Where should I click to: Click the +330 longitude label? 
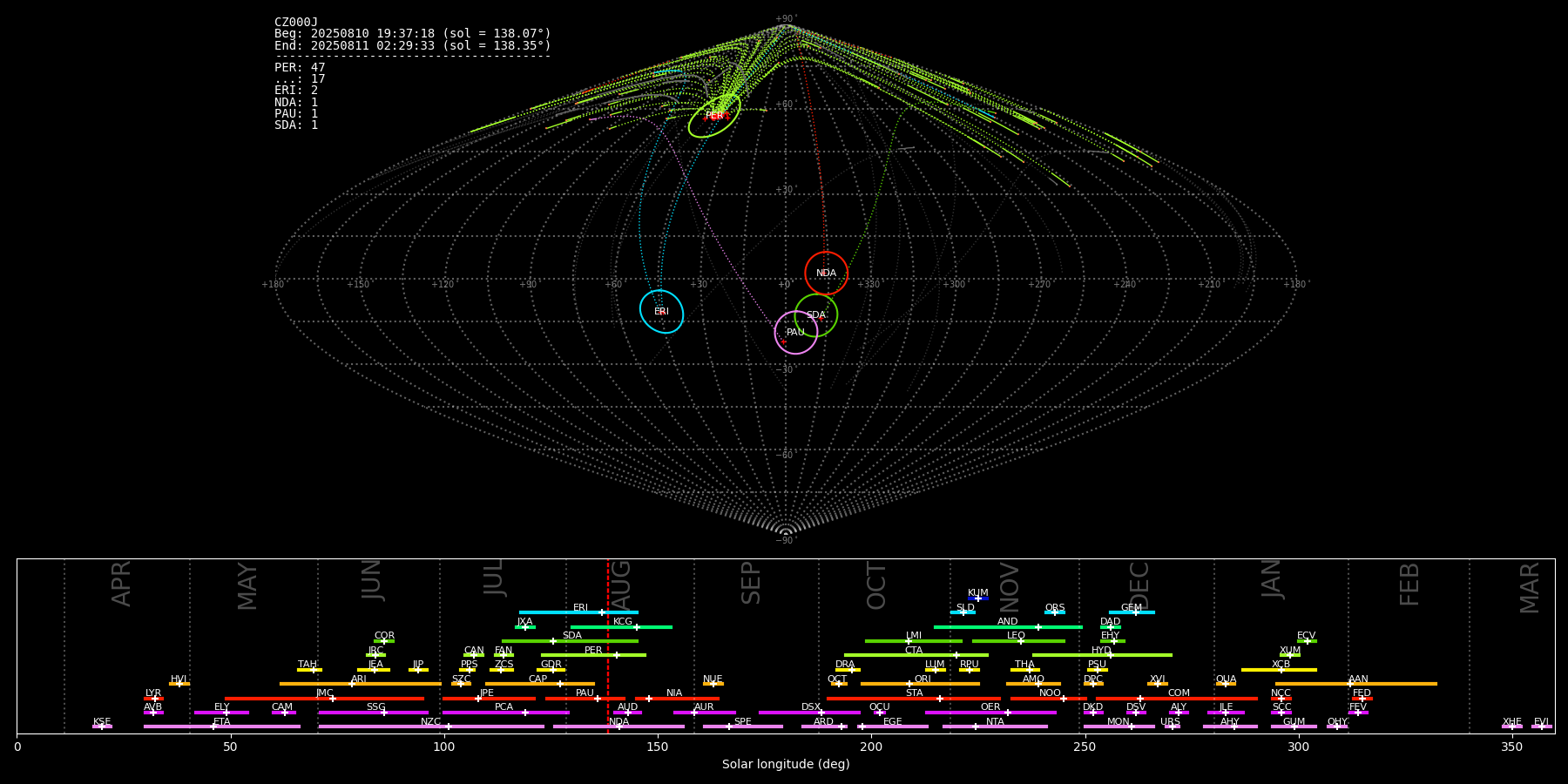868,284
